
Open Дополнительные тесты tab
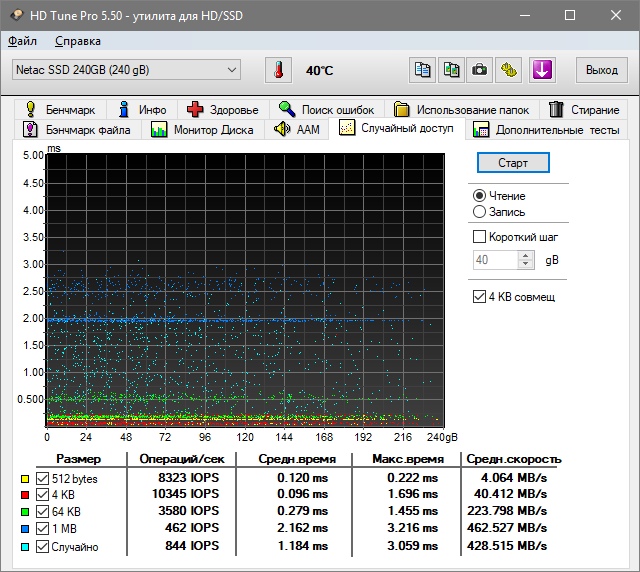pyautogui.click(x=546, y=130)
